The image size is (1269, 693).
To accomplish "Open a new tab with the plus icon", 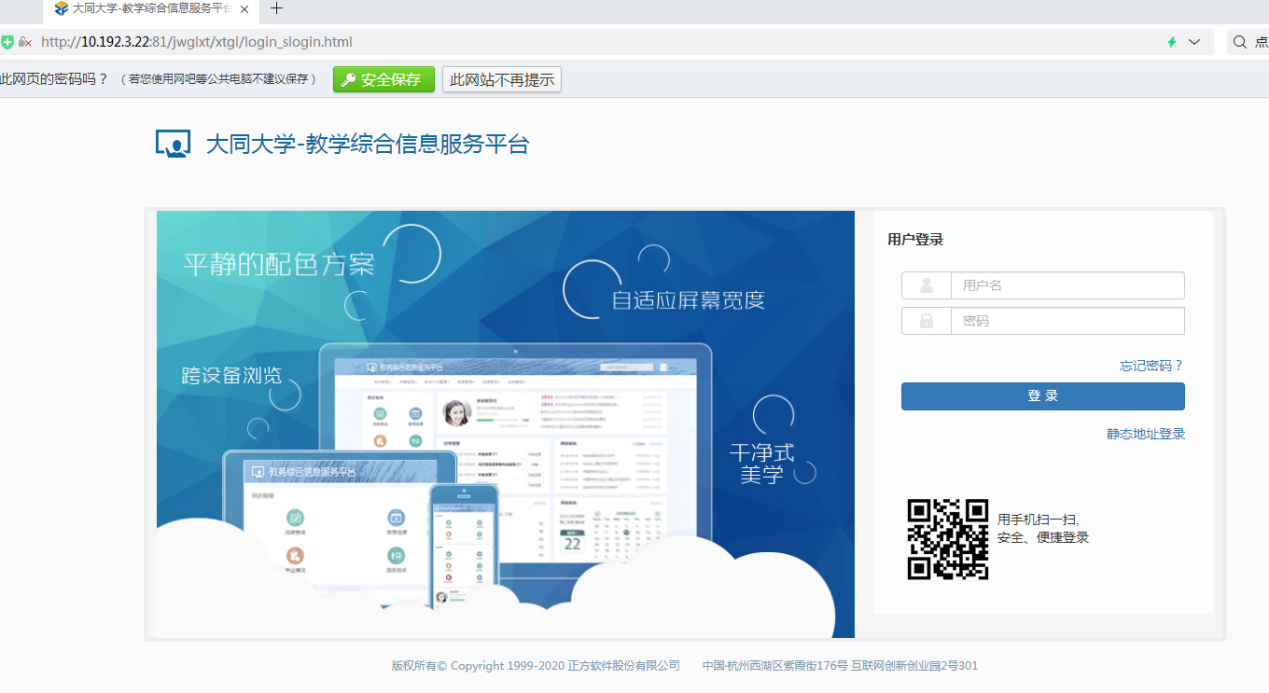I will (x=277, y=9).
